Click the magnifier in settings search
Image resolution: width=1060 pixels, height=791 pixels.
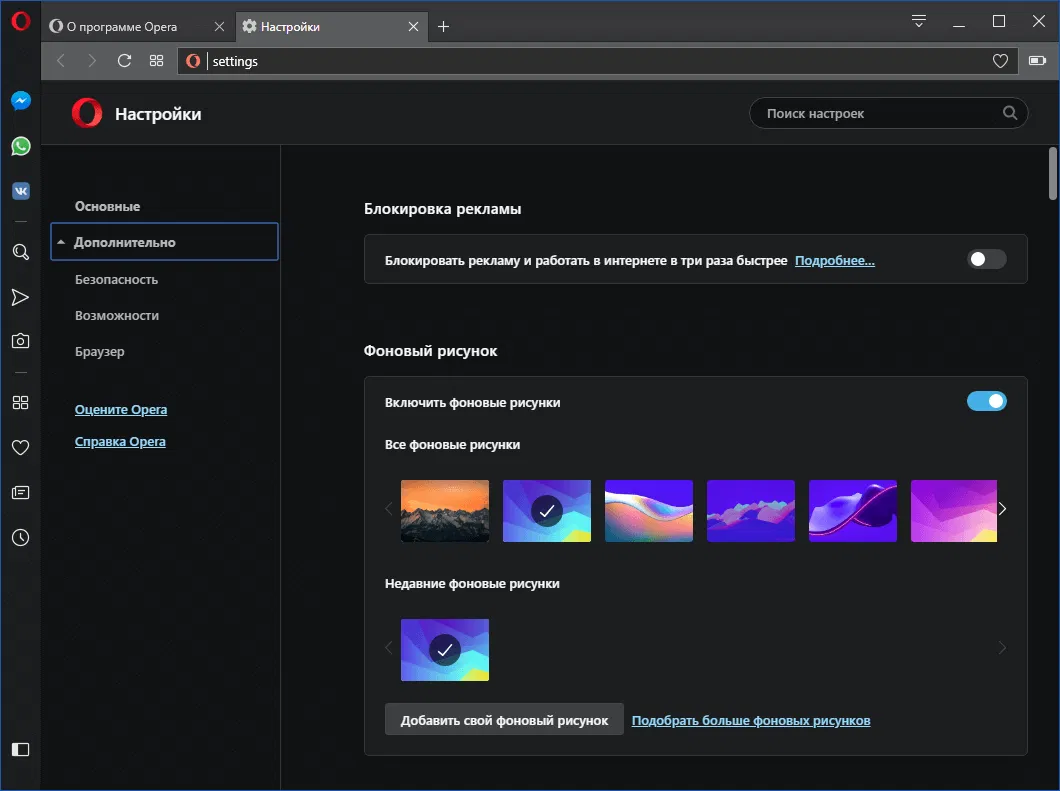coord(1009,113)
